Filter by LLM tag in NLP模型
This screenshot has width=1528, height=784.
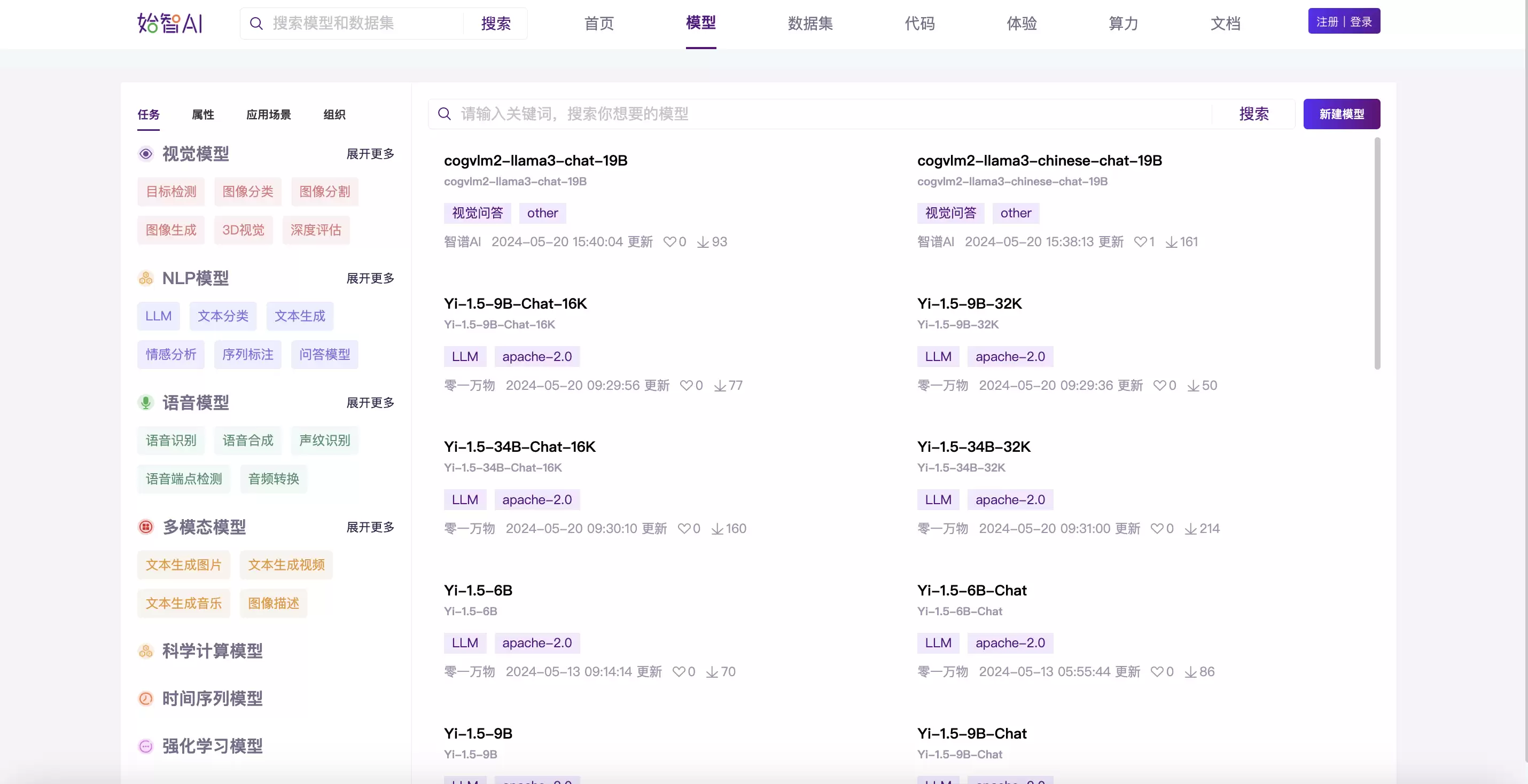[x=158, y=316]
